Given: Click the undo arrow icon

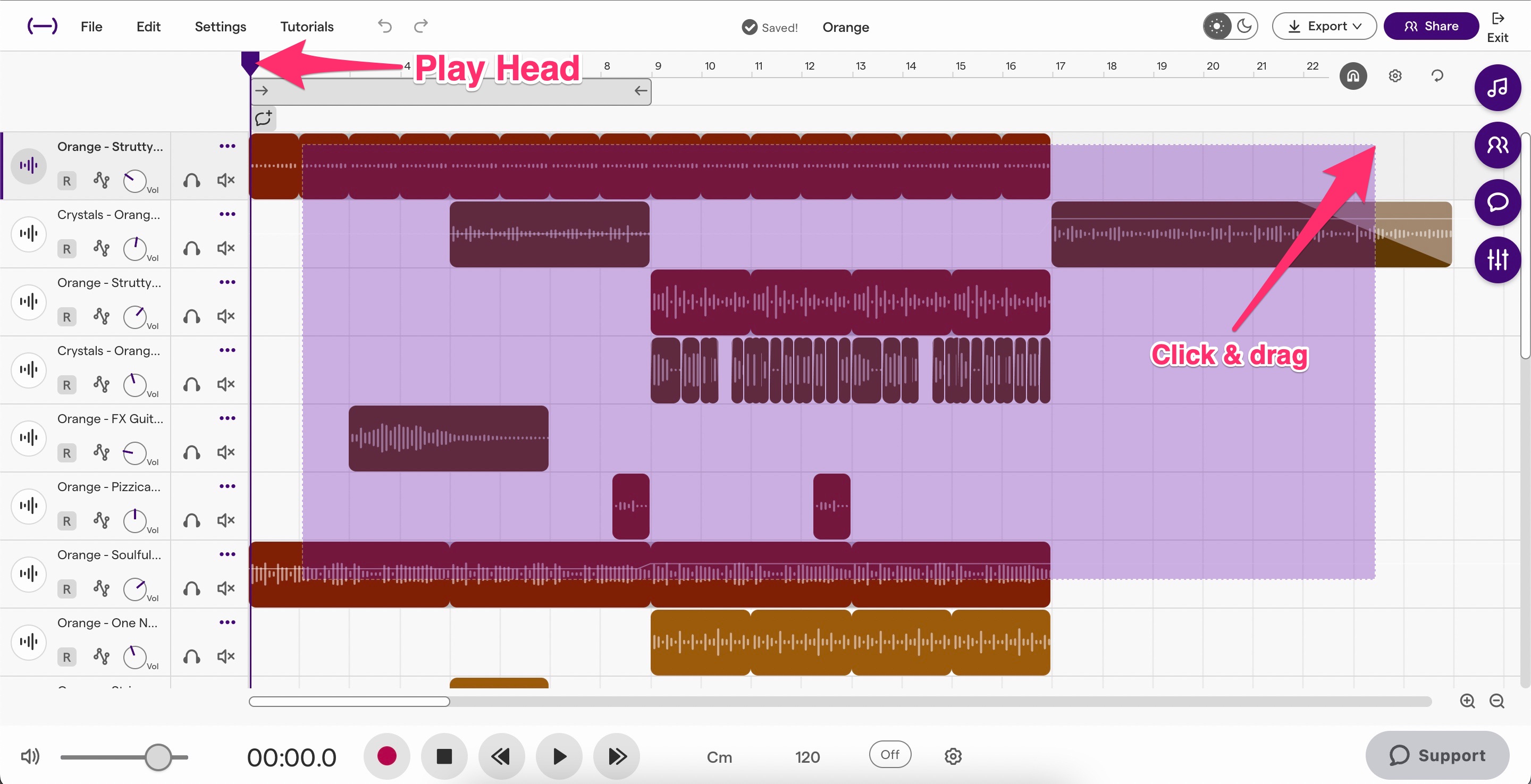Looking at the screenshot, I should (384, 26).
